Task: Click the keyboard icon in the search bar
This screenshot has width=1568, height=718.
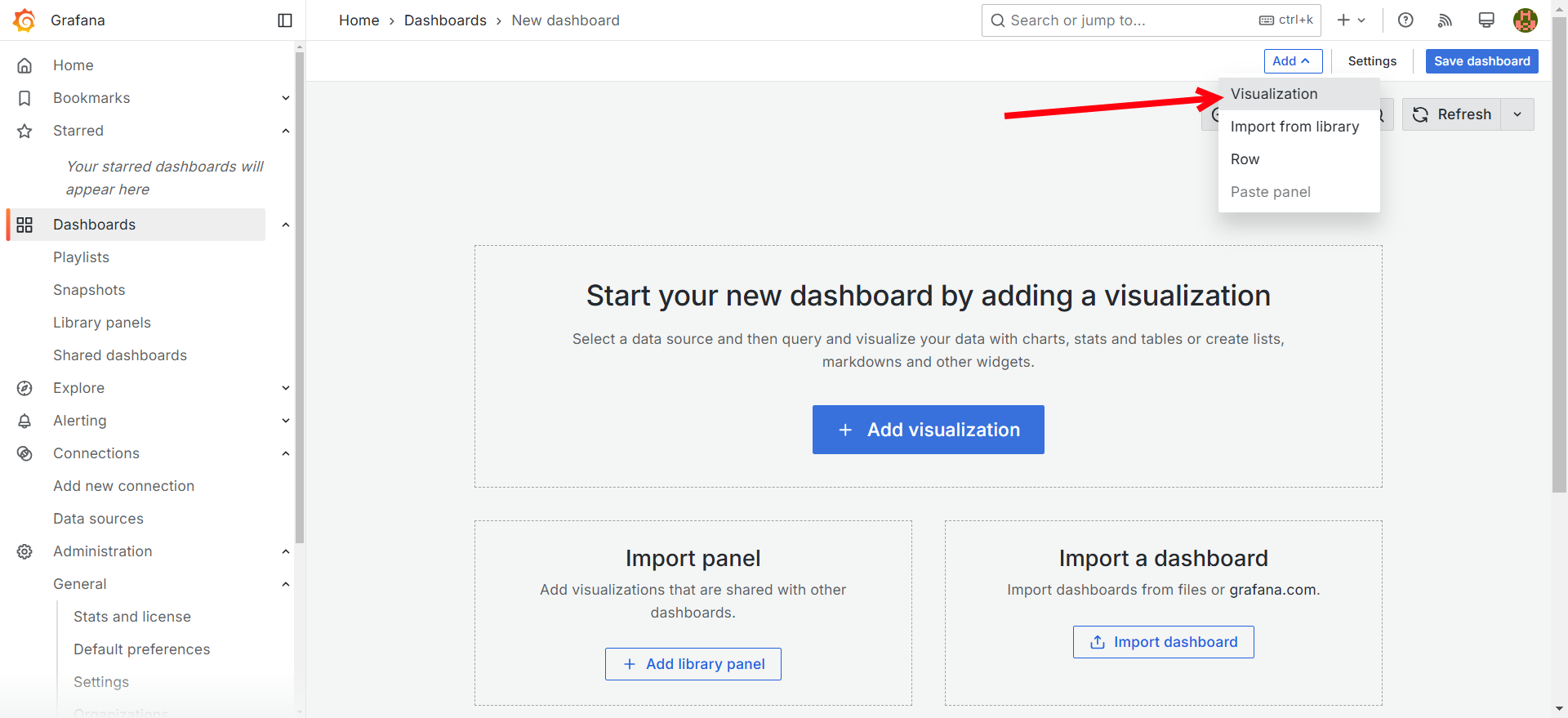Action: click(x=1267, y=20)
